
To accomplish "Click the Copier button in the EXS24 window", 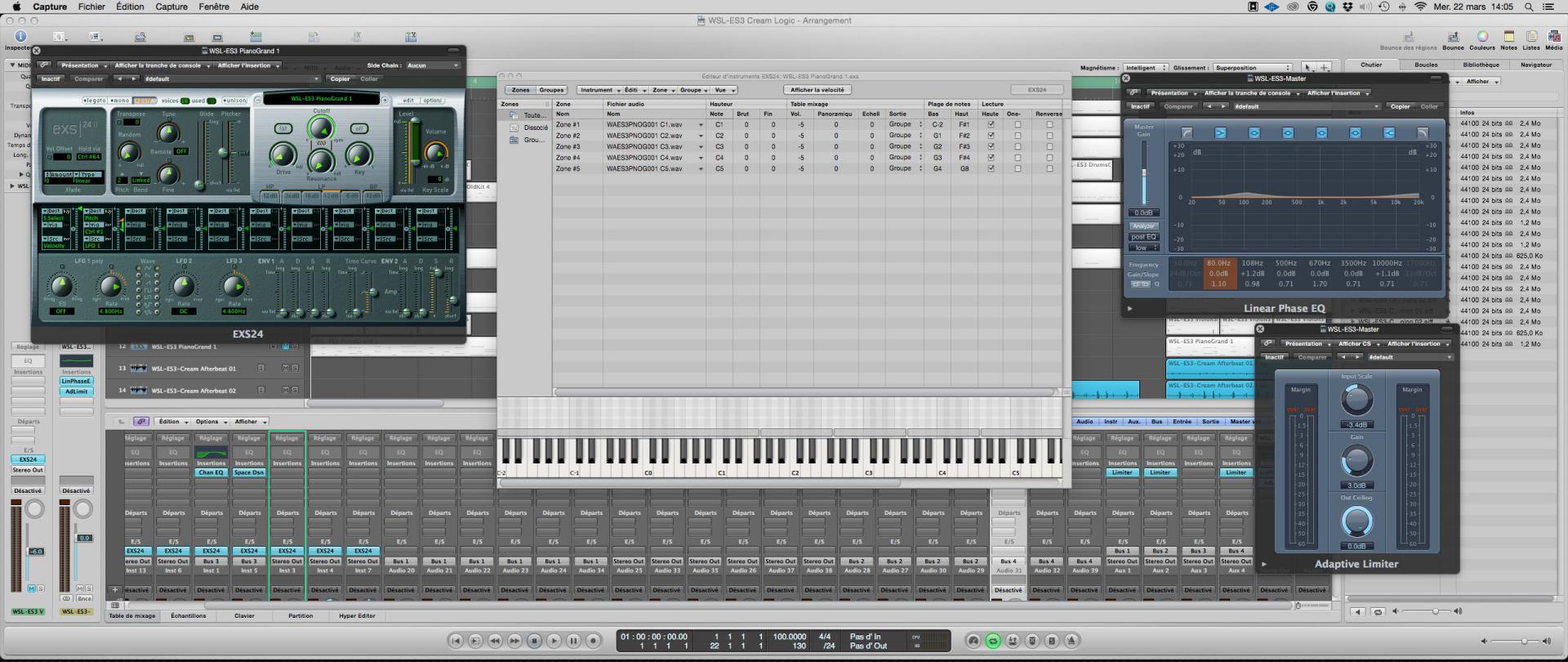I will [341, 79].
